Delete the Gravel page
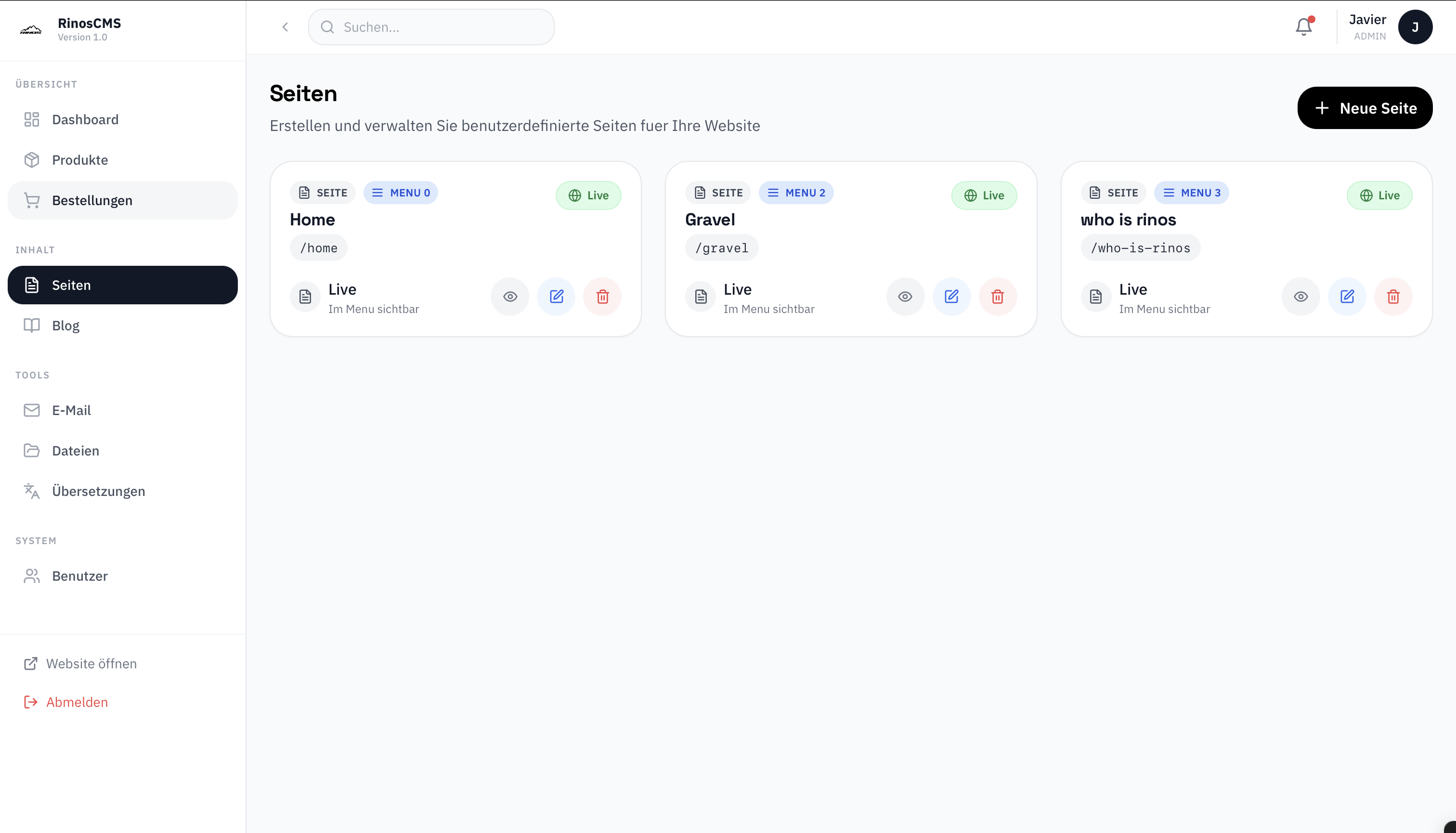Image resolution: width=1456 pixels, height=833 pixels. (x=998, y=296)
